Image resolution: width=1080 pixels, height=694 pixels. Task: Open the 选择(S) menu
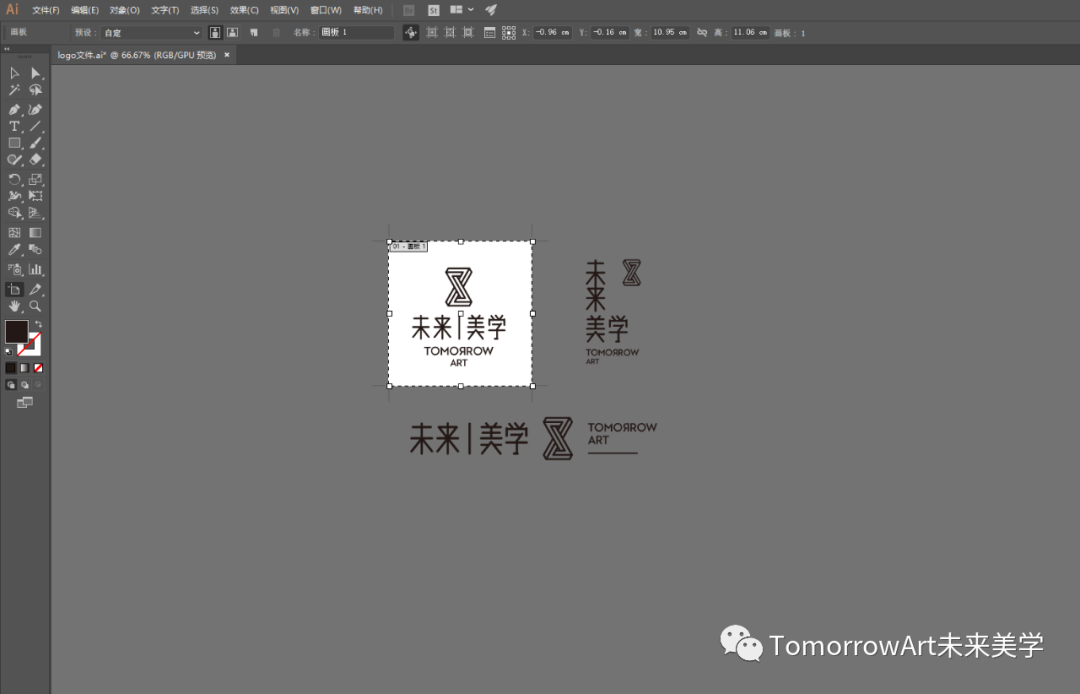pyautogui.click(x=205, y=10)
